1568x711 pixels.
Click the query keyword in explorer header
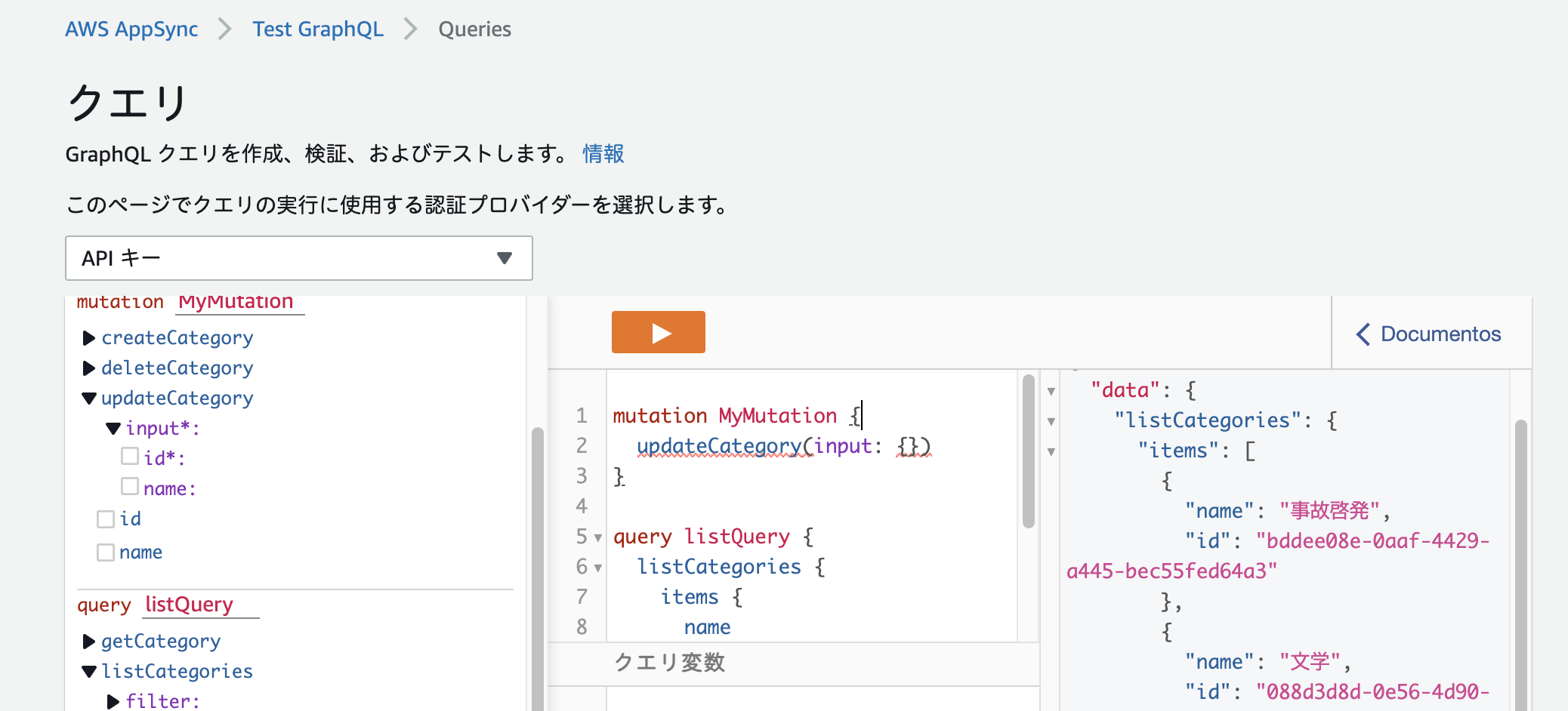[x=104, y=605]
